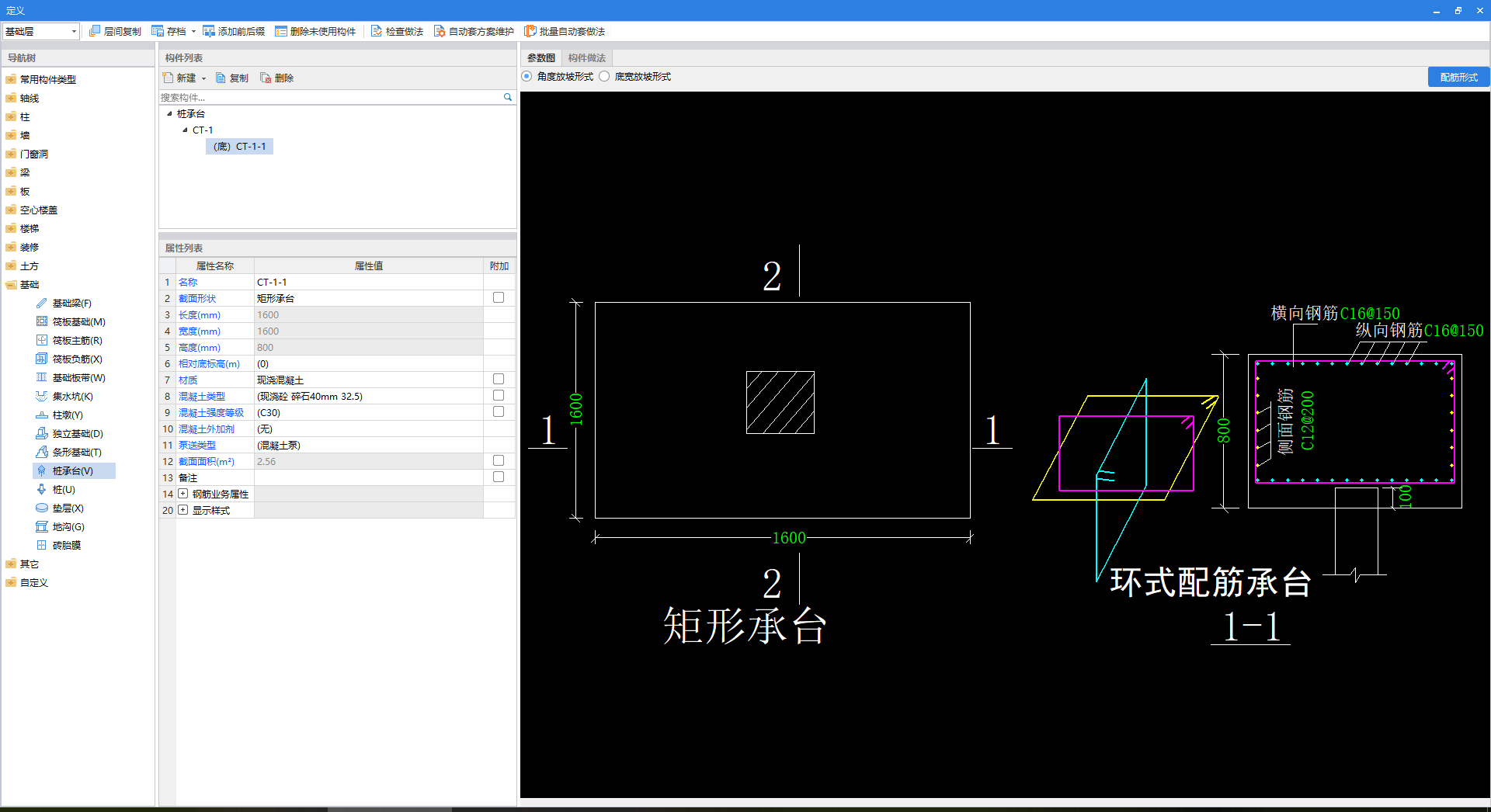The image size is (1491, 812).
Task: Tick 附加 checkbox for 混凝土类型 row
Action: pyautogui.click(x=499, y=396)
